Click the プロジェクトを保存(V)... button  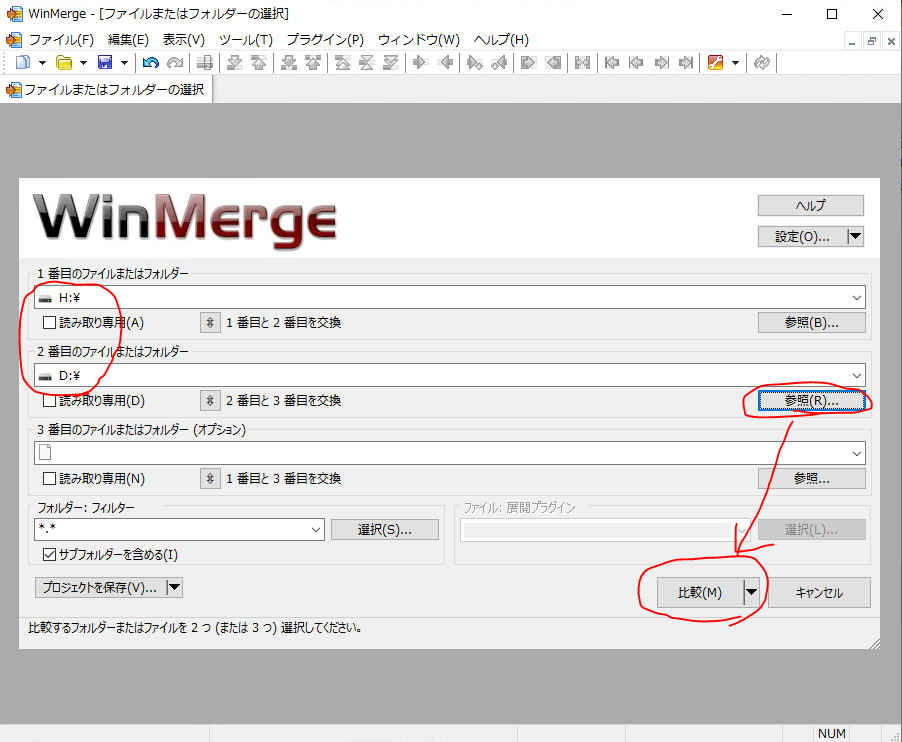click(x=100, y=588)
